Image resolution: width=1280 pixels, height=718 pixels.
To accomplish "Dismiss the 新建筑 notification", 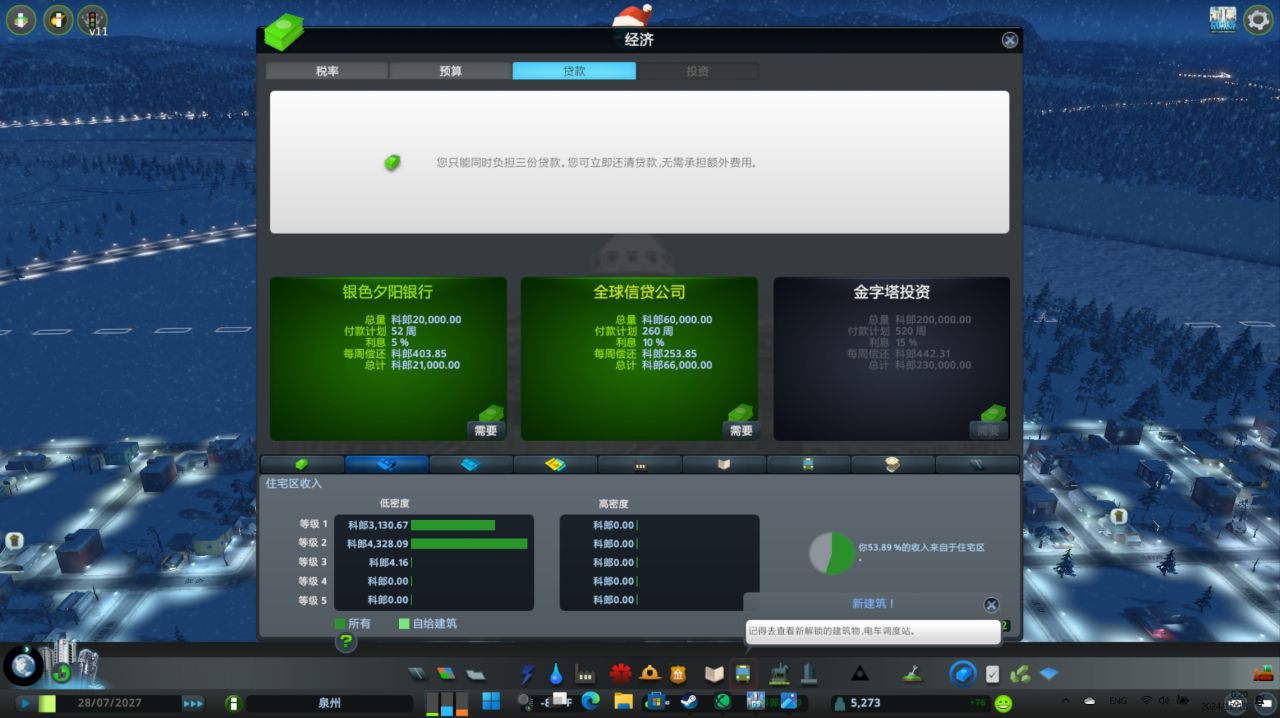I will 991,605.
